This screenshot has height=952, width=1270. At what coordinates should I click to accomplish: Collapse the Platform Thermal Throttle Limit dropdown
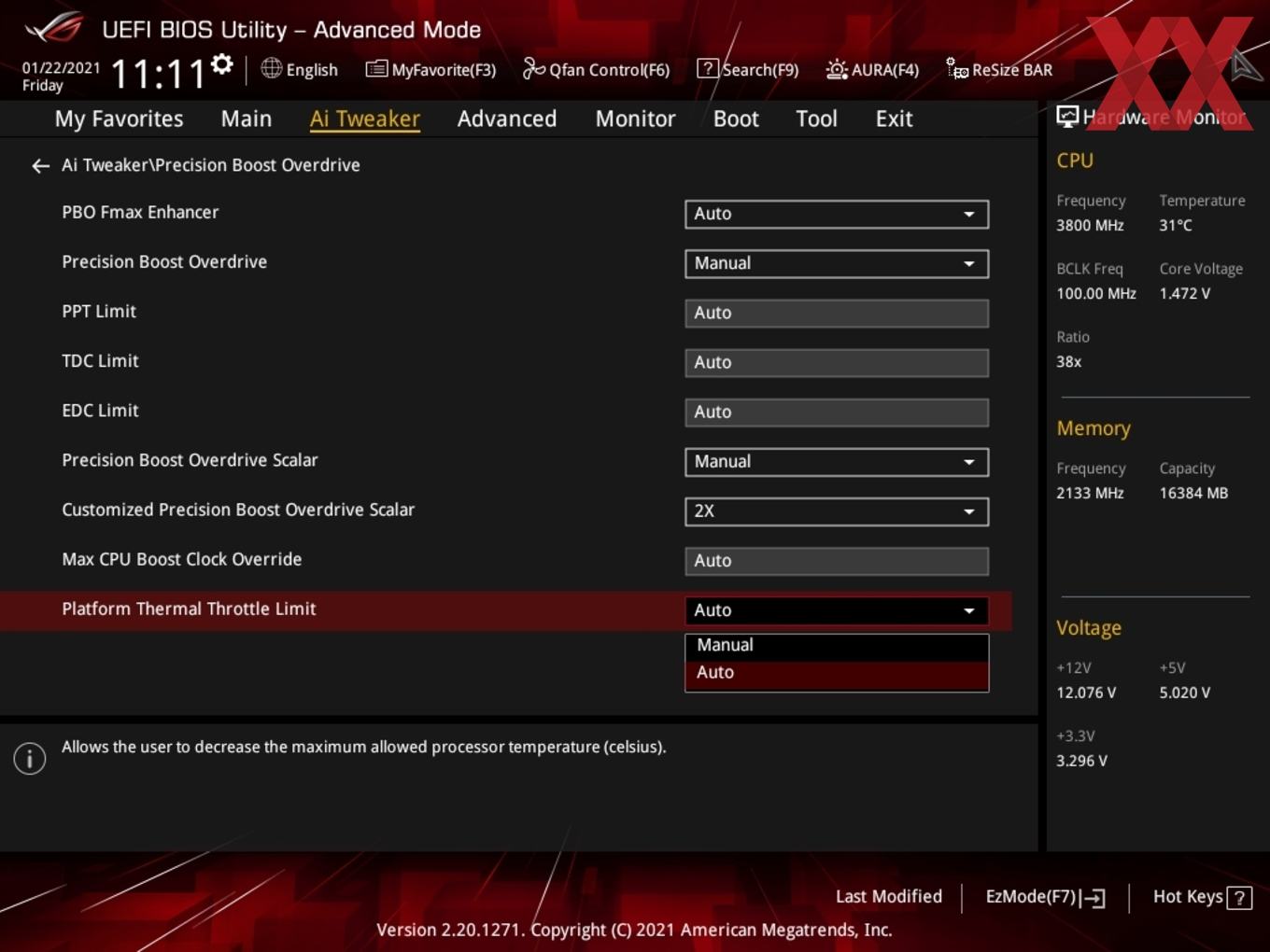(x=837, y=610)
